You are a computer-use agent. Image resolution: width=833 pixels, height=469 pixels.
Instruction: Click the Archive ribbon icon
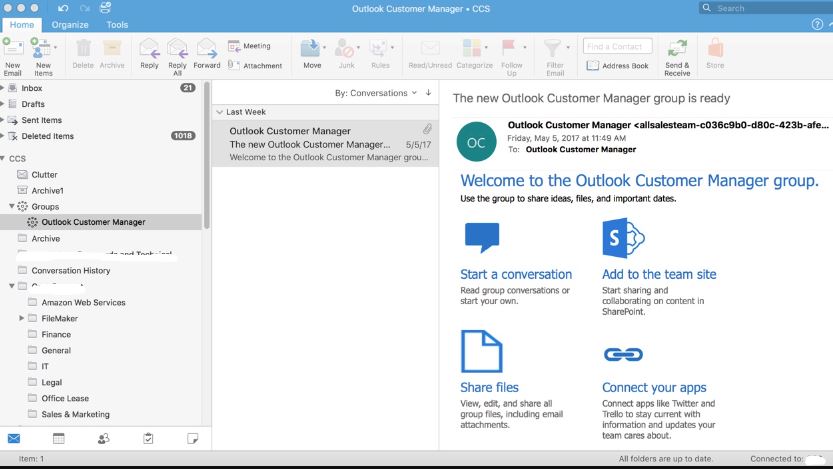(x=112, y=48)
